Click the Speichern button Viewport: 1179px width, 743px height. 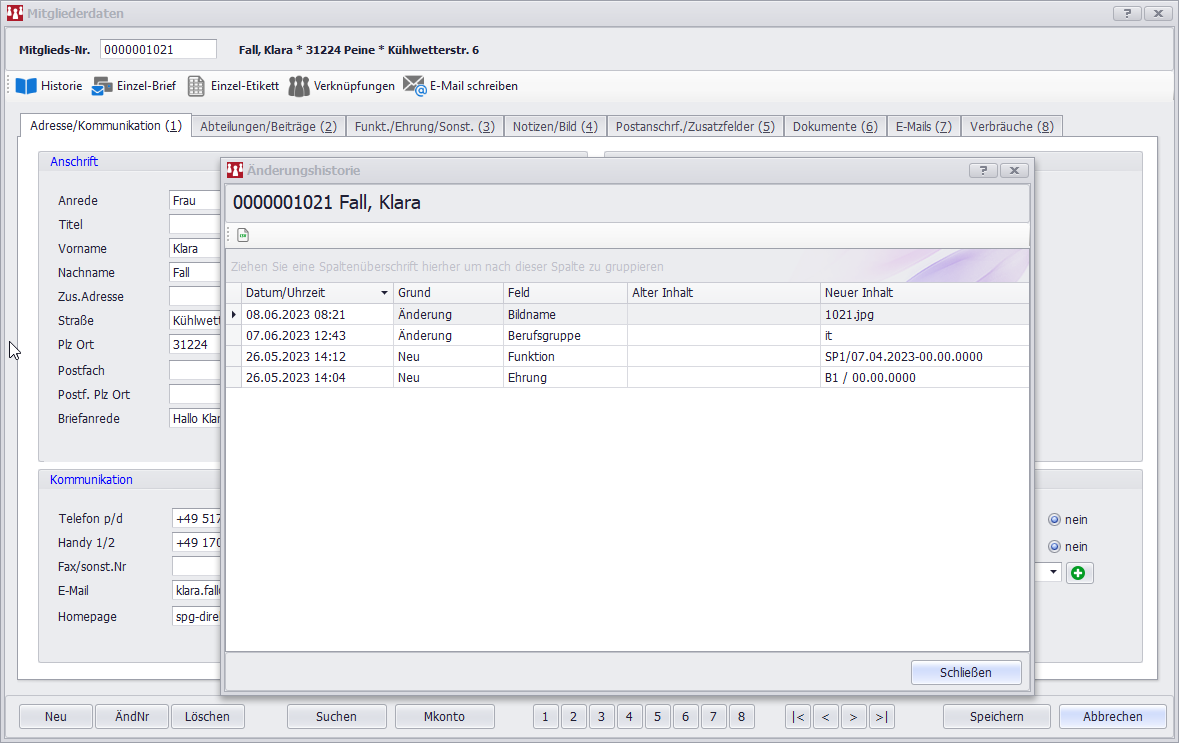996,716
